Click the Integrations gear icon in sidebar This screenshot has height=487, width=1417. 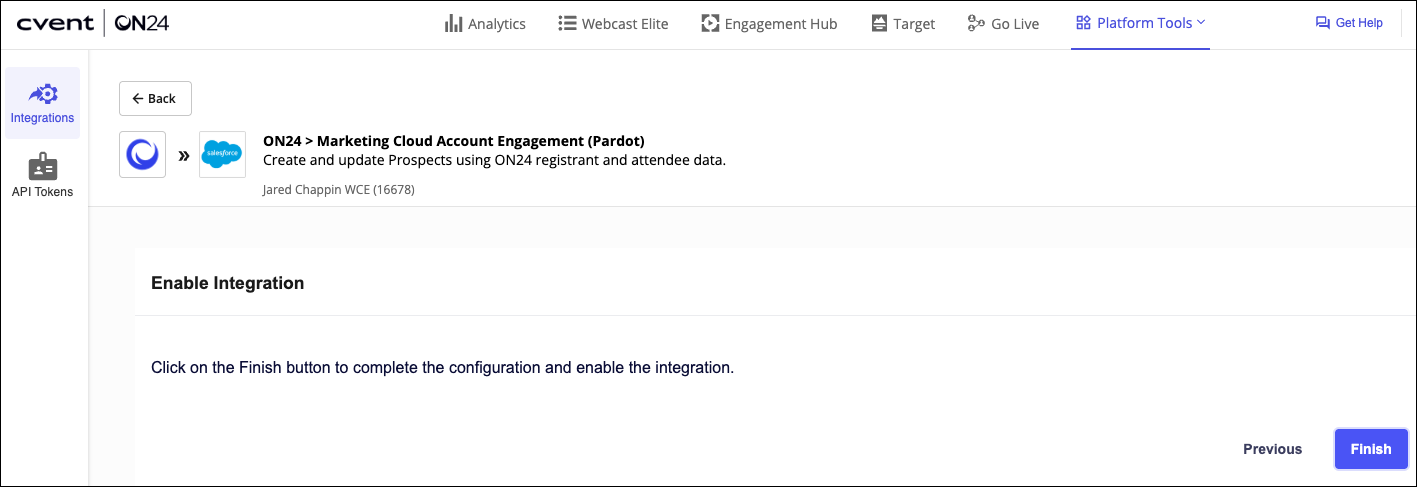tap(43, 93)
